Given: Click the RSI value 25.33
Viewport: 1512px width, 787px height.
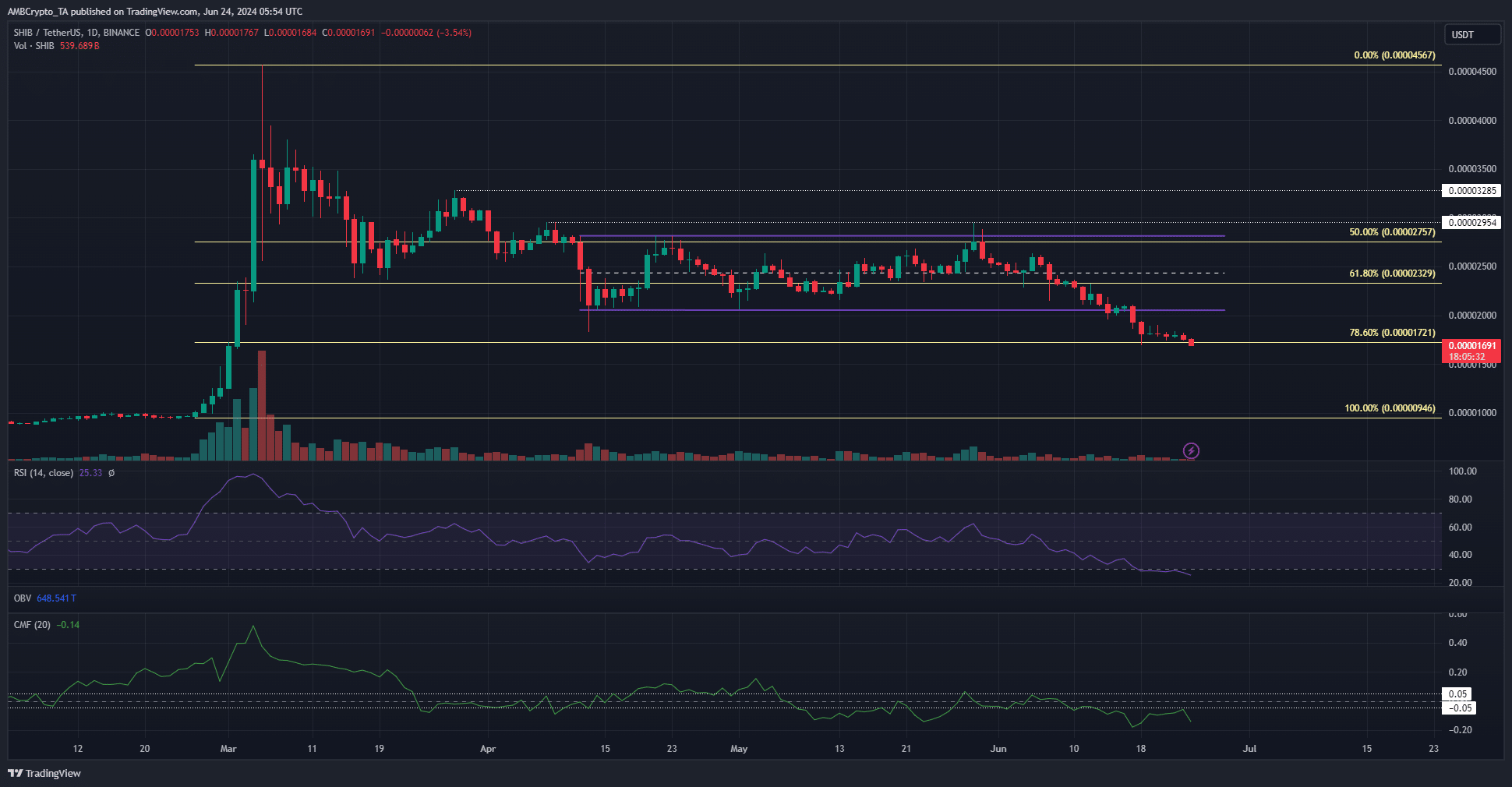Looking at the screenshot, I should (x=90, y=473).
